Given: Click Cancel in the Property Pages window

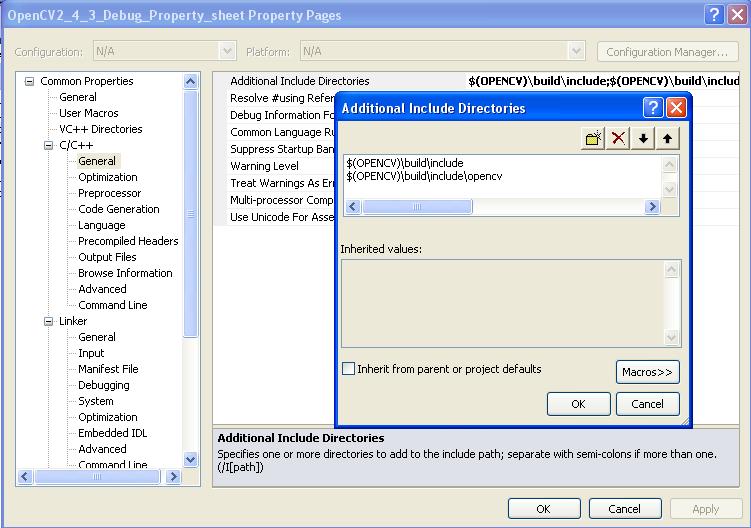Looking at the screenshot, I should (x=625, y=508).
